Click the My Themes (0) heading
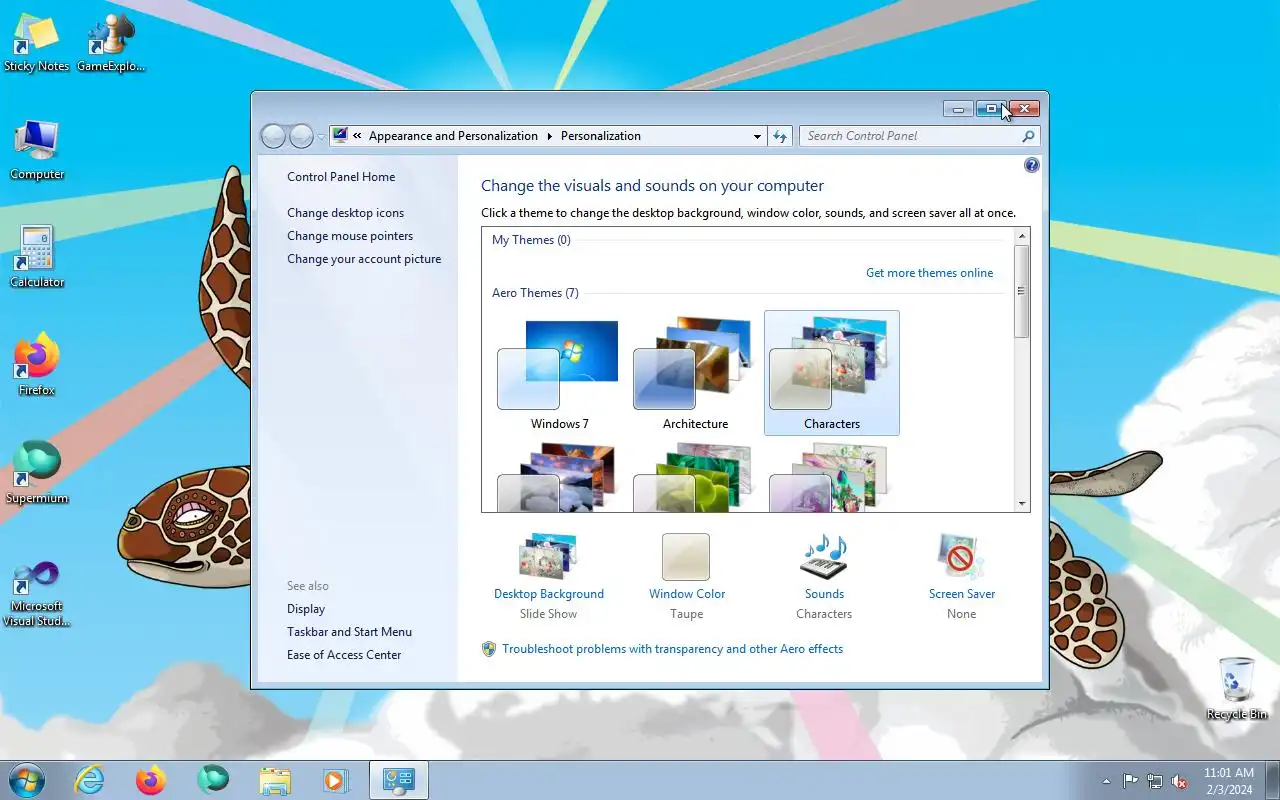This screenshot has width=1280, height=800. point(531,240)
